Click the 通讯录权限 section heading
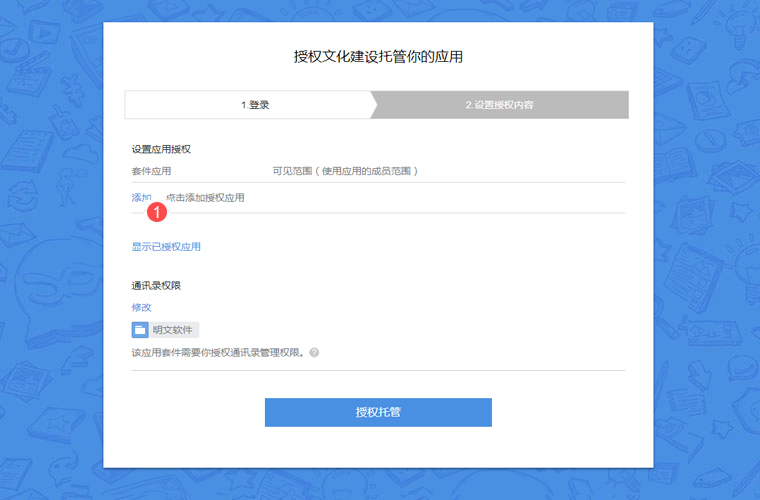This screenshot has width=760, height=500. pos(156,286)
